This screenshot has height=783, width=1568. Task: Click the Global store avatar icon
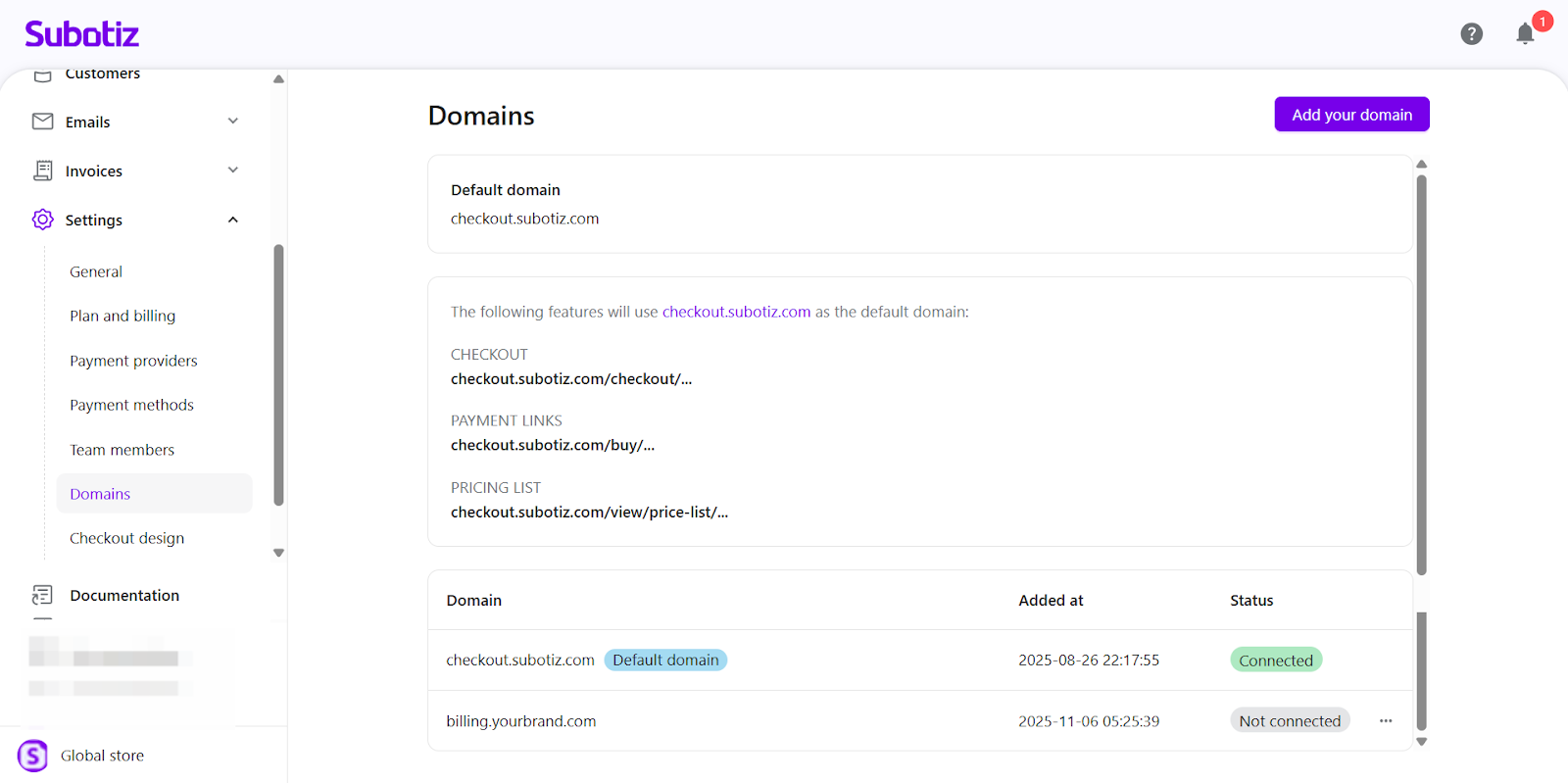(x=32, y=756)
